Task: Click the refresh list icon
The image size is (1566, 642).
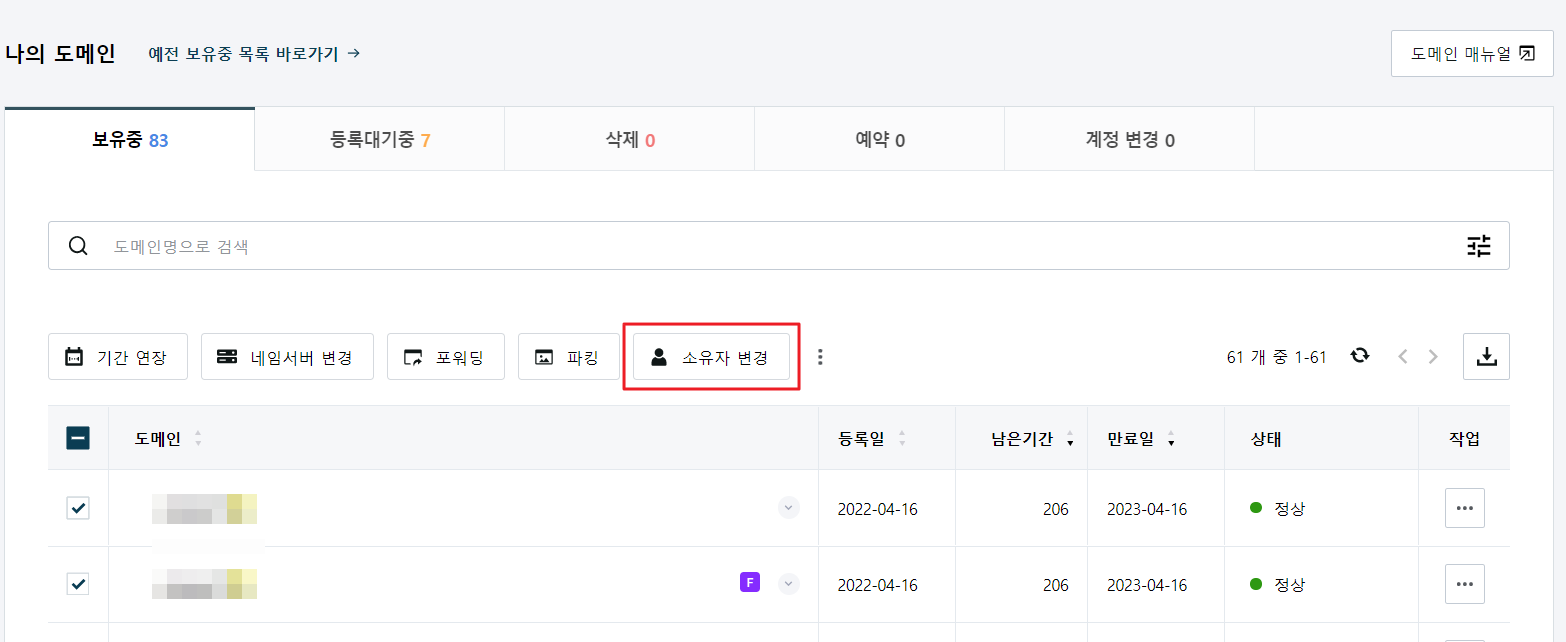Action: point(1360,356)
